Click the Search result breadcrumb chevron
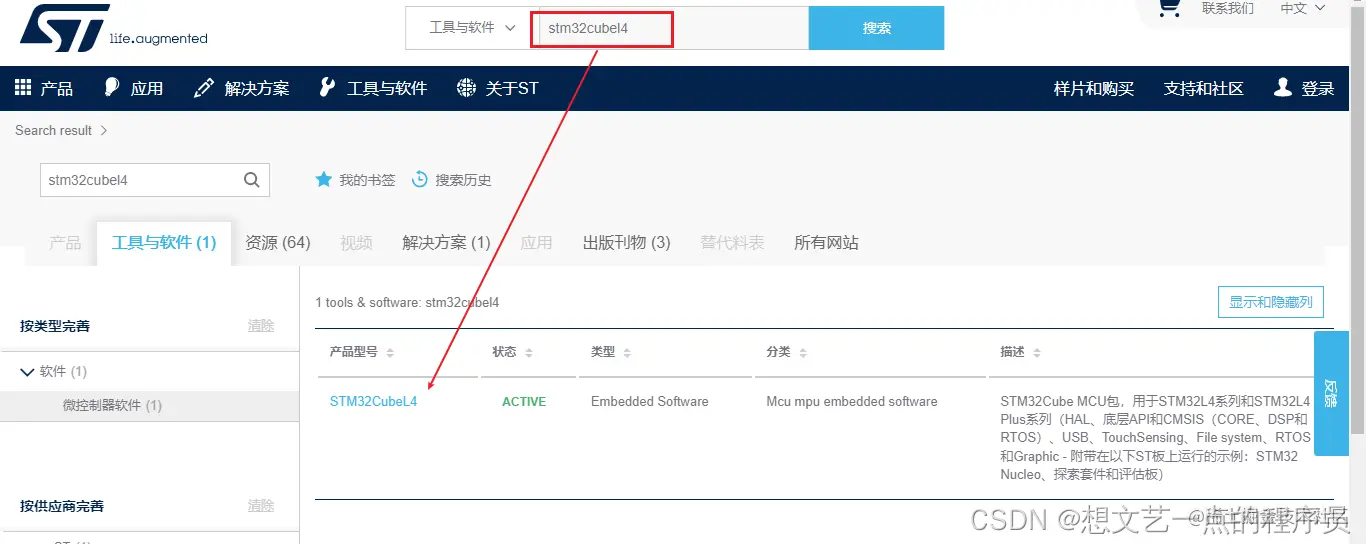This screenshot has width=1366, height=544. (x=104, y=131)
